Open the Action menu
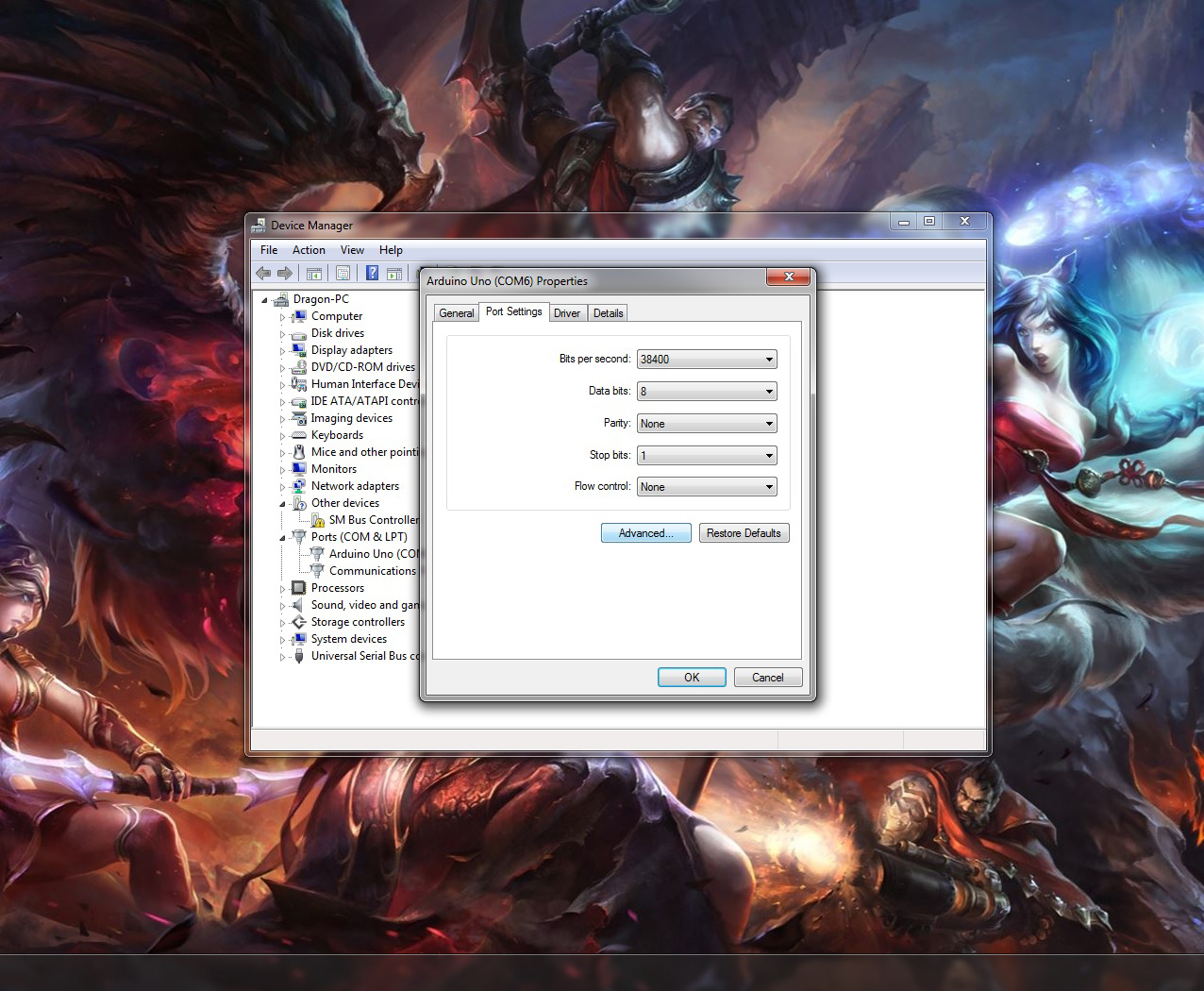 [309, 250]
